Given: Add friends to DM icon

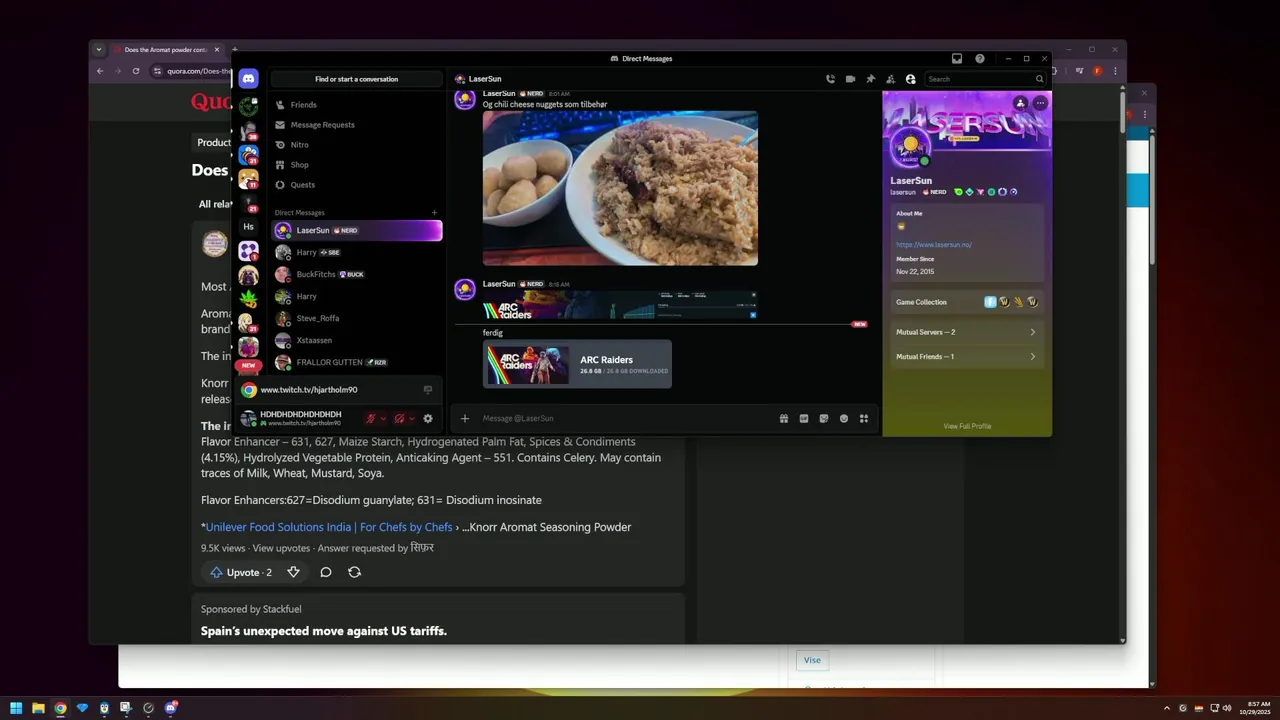Looking at the screenshot, I should pos(890,79).
